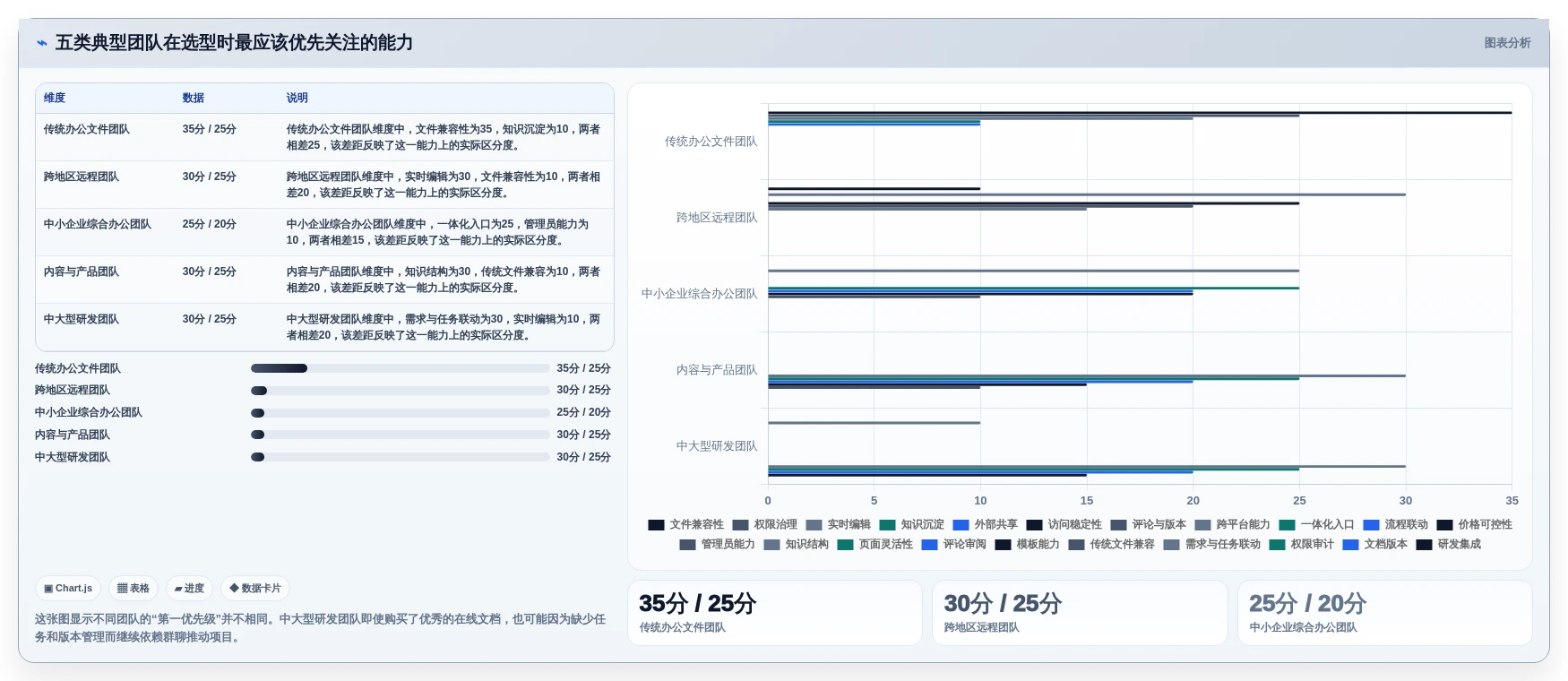Click the 中大型研发团队 progress bar
This screenshot has height=681, width=1568.
400,457
